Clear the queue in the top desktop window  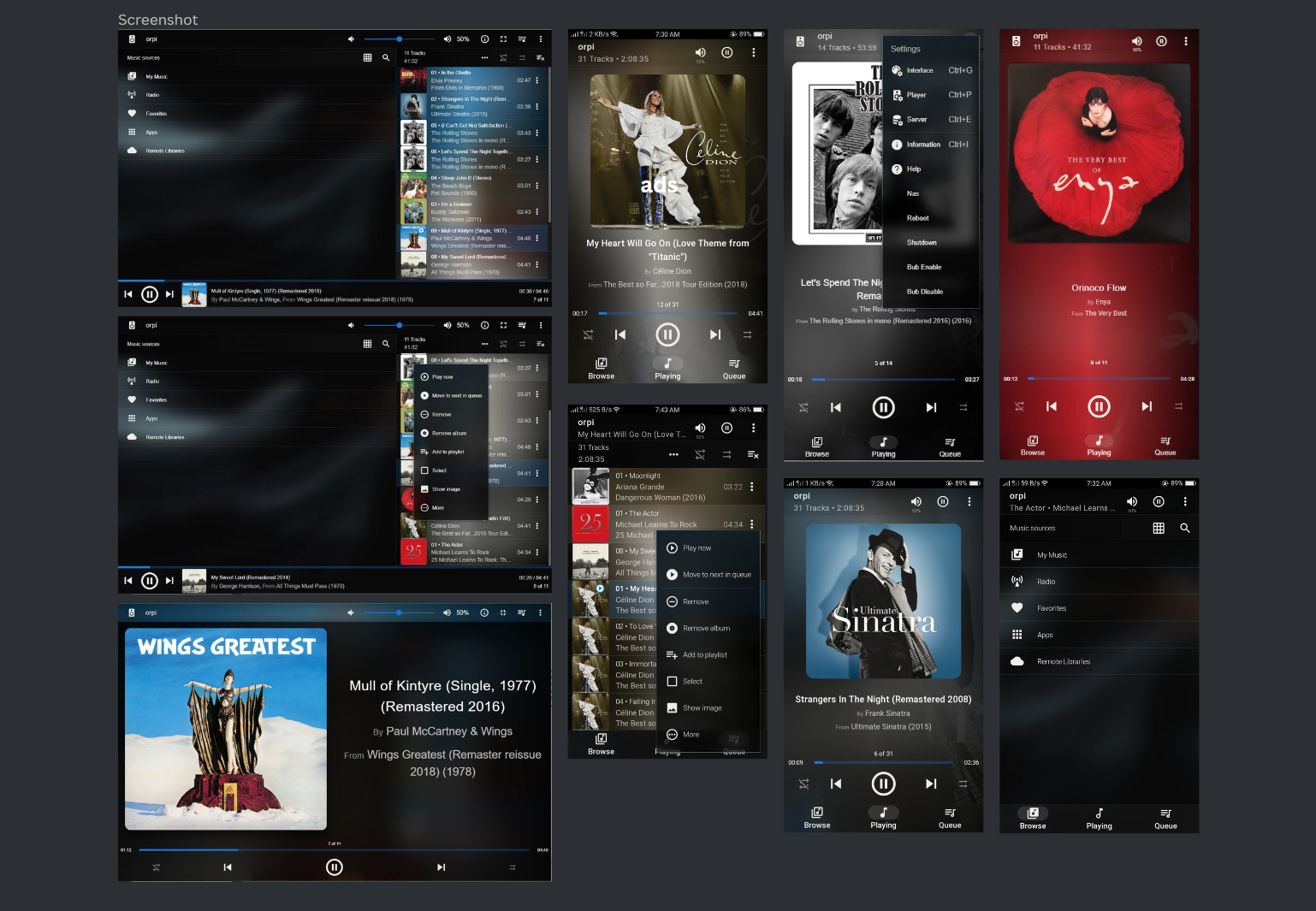pyautogui.click(x=541, y=57)
